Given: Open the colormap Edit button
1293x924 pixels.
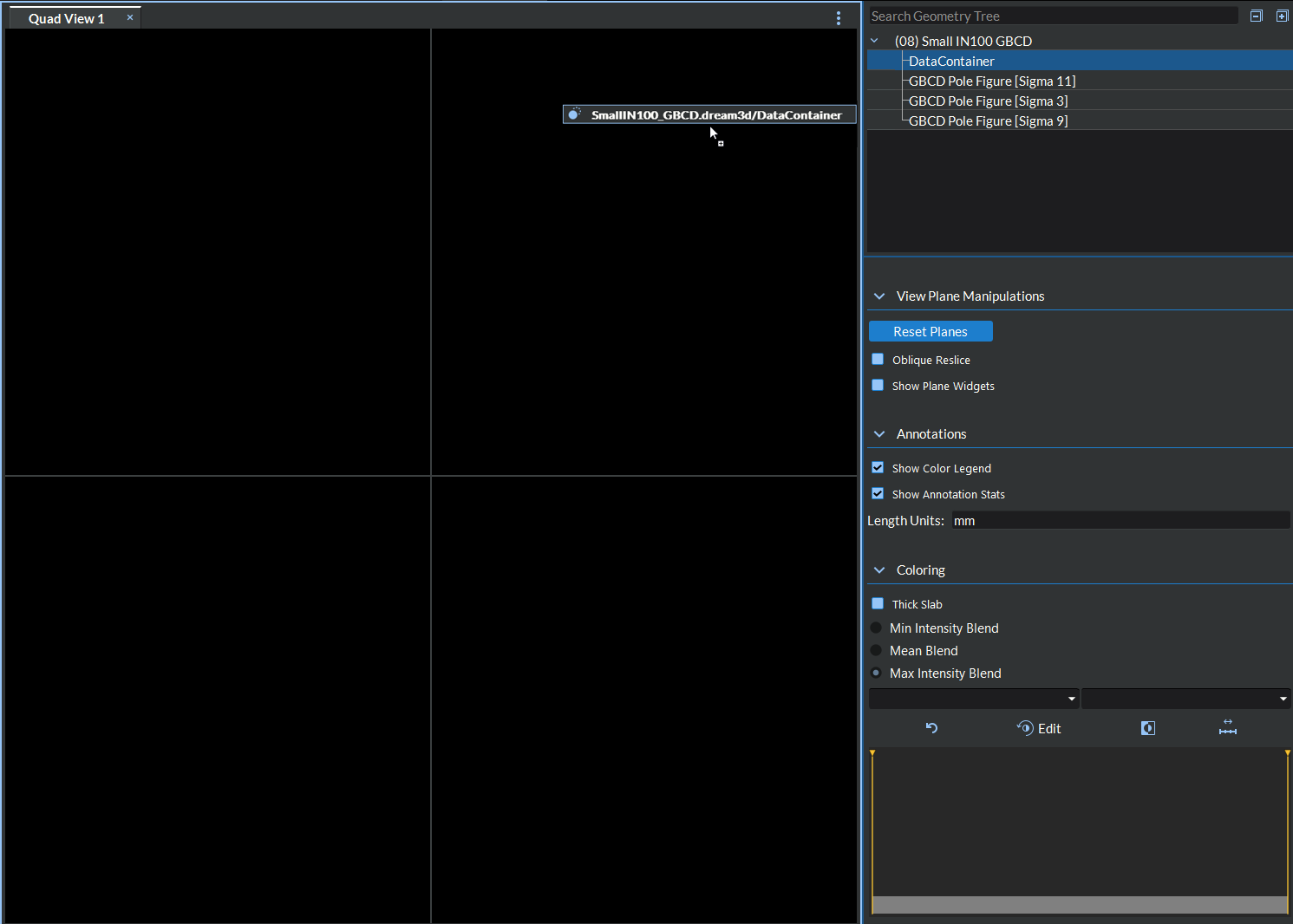Looking at the screenshot, I should click(x=1039, y=728).
